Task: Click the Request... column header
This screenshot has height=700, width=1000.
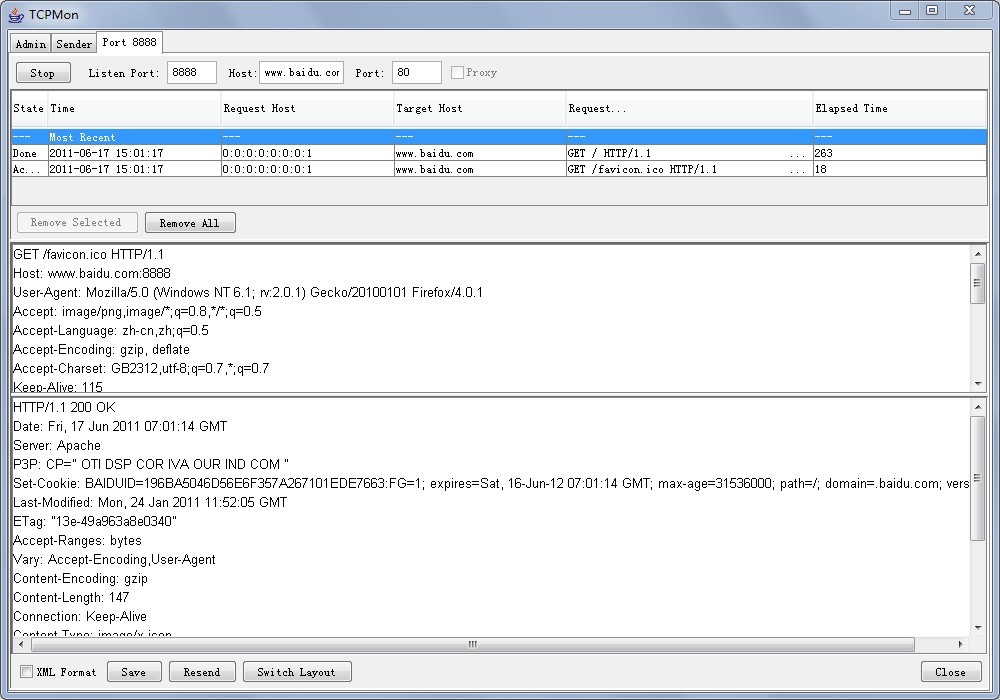Action: coord(689,108)
